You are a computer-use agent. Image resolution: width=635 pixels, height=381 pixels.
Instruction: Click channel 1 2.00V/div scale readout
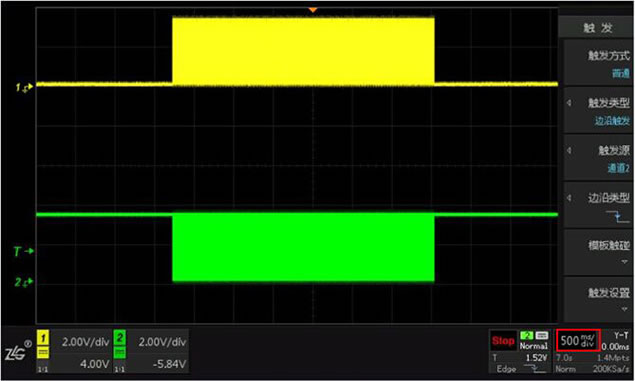point(85,342)
